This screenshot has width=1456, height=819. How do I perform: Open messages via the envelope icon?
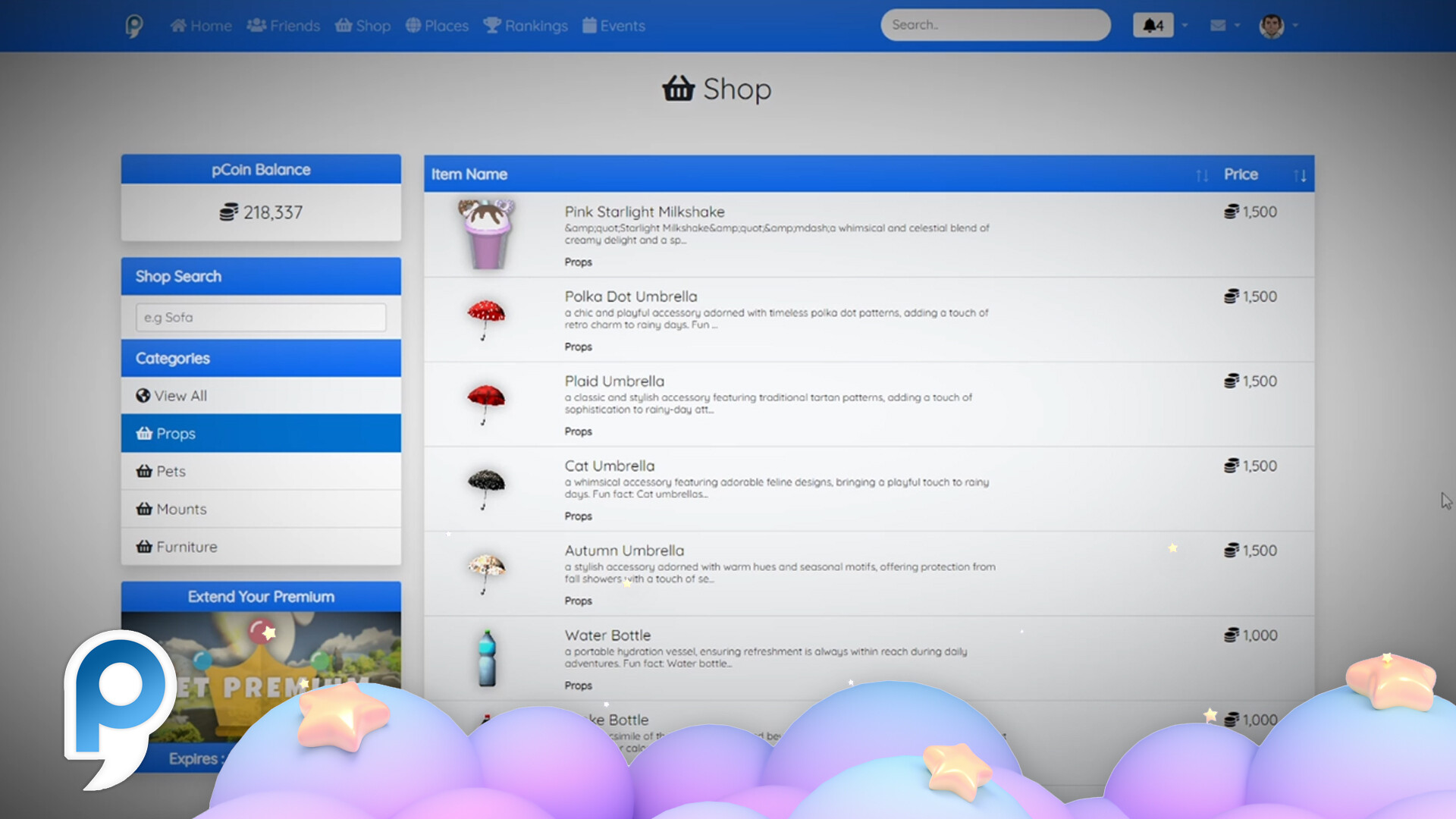pos(1217,25)
